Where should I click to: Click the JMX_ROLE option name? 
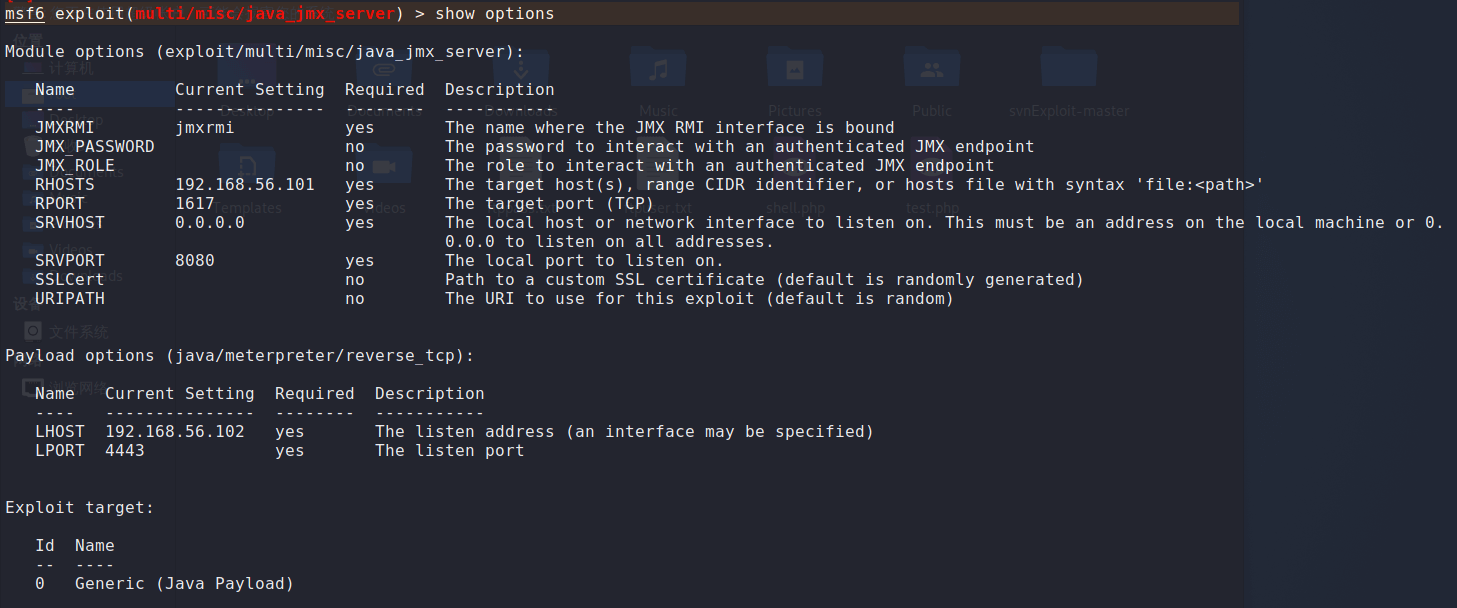(75, 165)
